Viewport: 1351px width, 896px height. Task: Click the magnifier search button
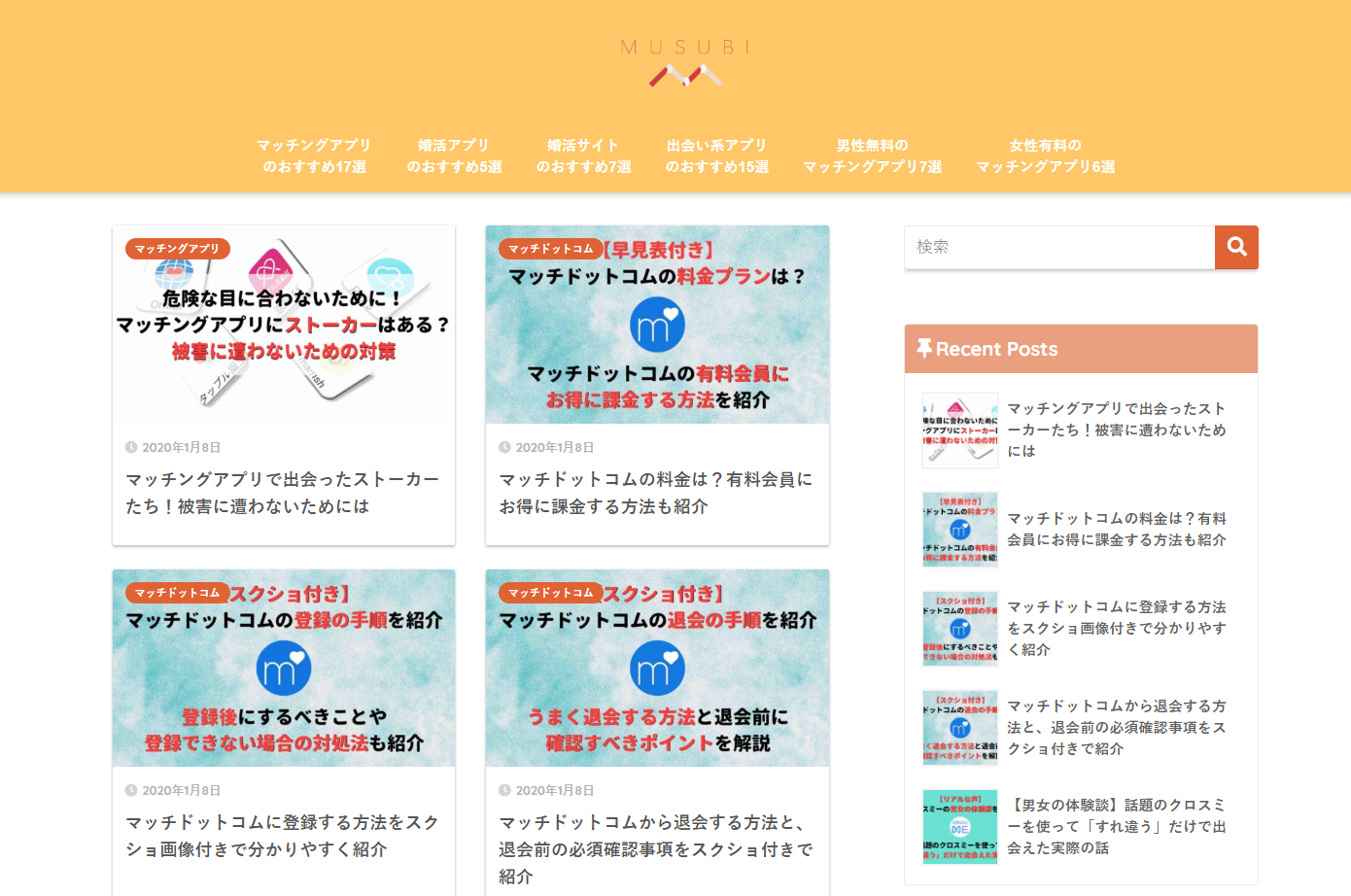[1236, 247]
